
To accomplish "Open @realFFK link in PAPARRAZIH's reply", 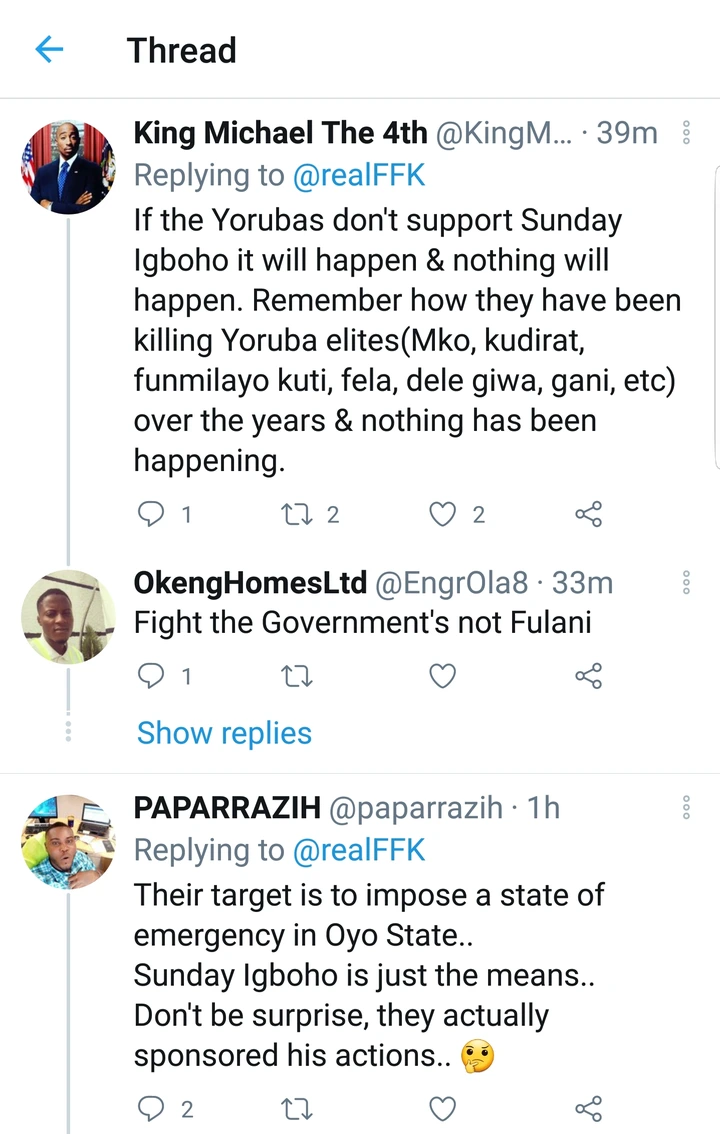I will click(x=359, y=851).
